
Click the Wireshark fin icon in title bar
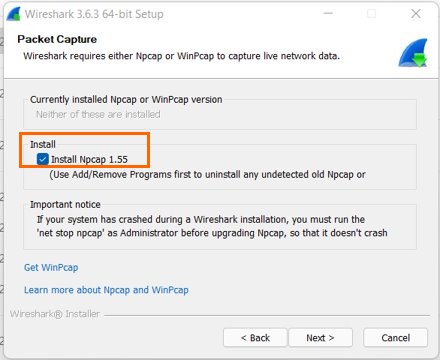[x=13, y=14]
